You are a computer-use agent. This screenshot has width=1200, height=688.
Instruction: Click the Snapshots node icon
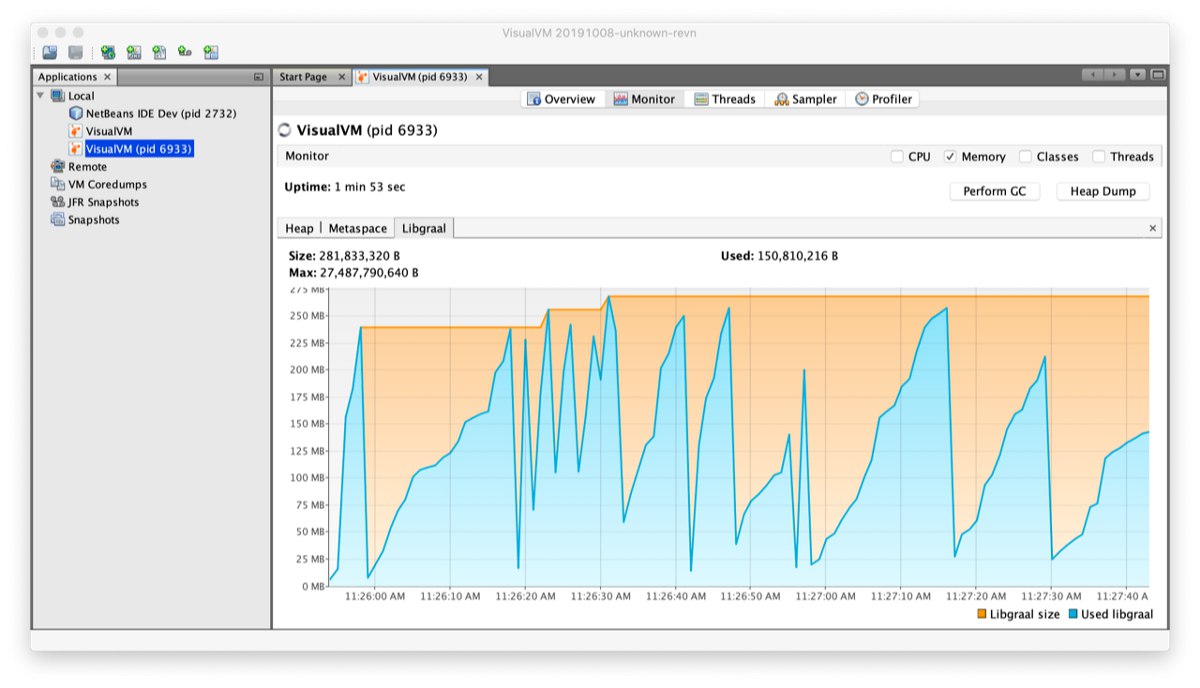point(58,220)
